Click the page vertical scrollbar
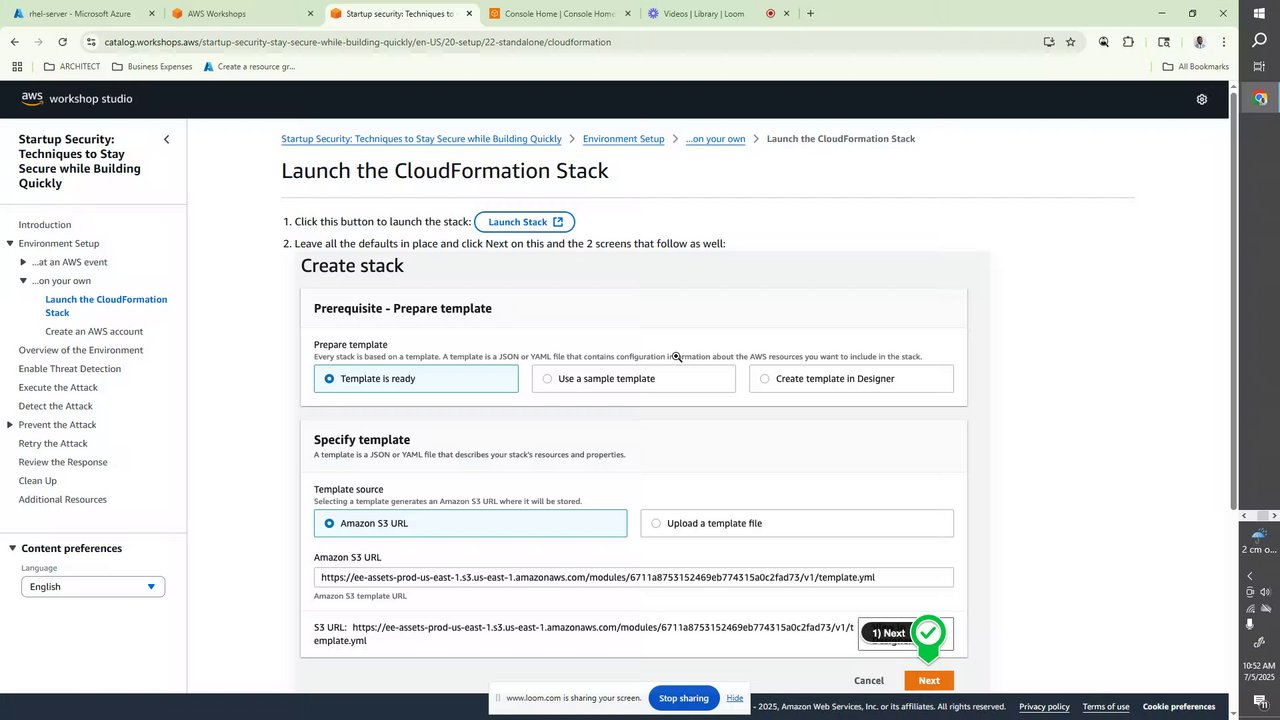 coord(1234,300)
